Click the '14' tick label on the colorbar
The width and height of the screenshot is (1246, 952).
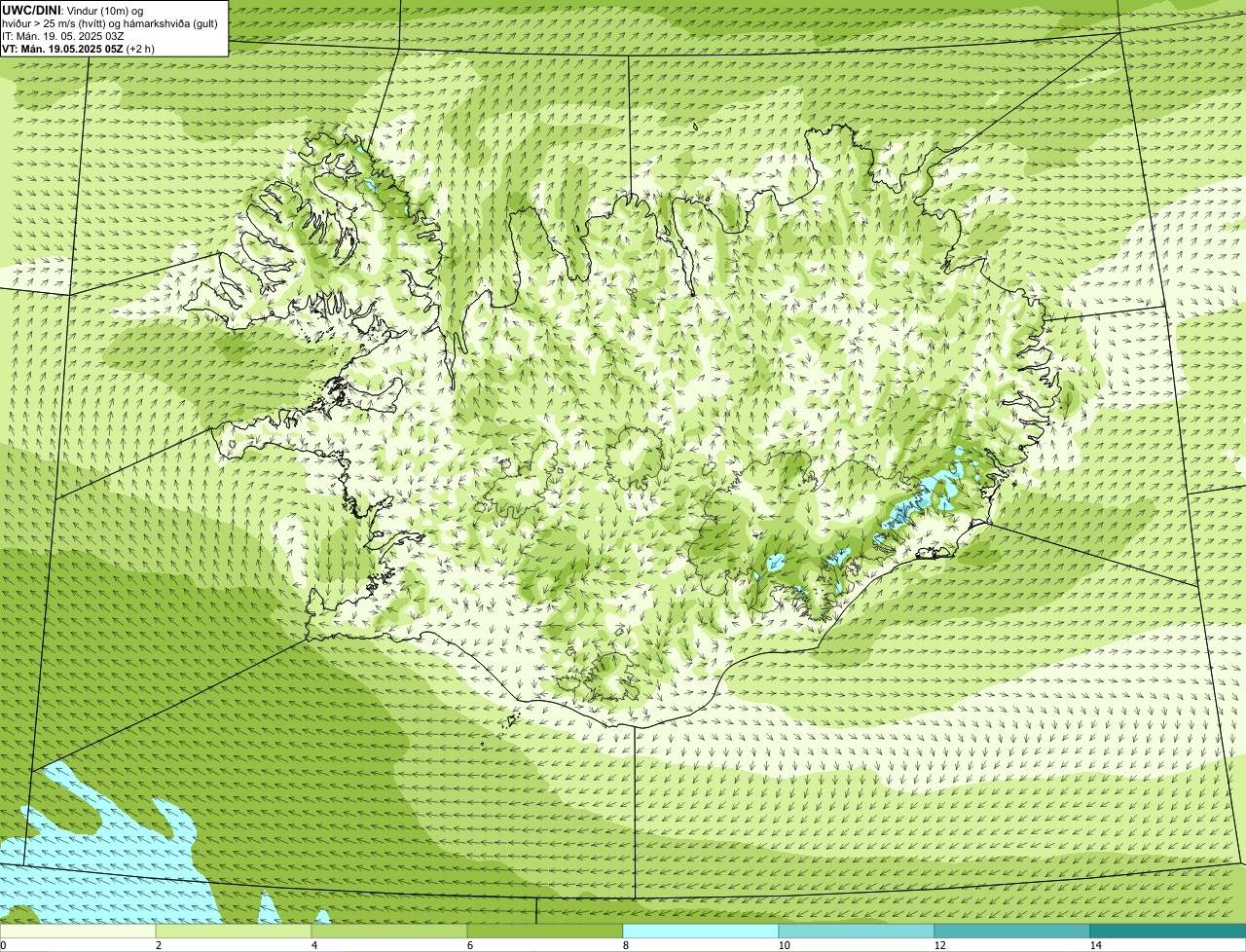[x=1095, y=945]
